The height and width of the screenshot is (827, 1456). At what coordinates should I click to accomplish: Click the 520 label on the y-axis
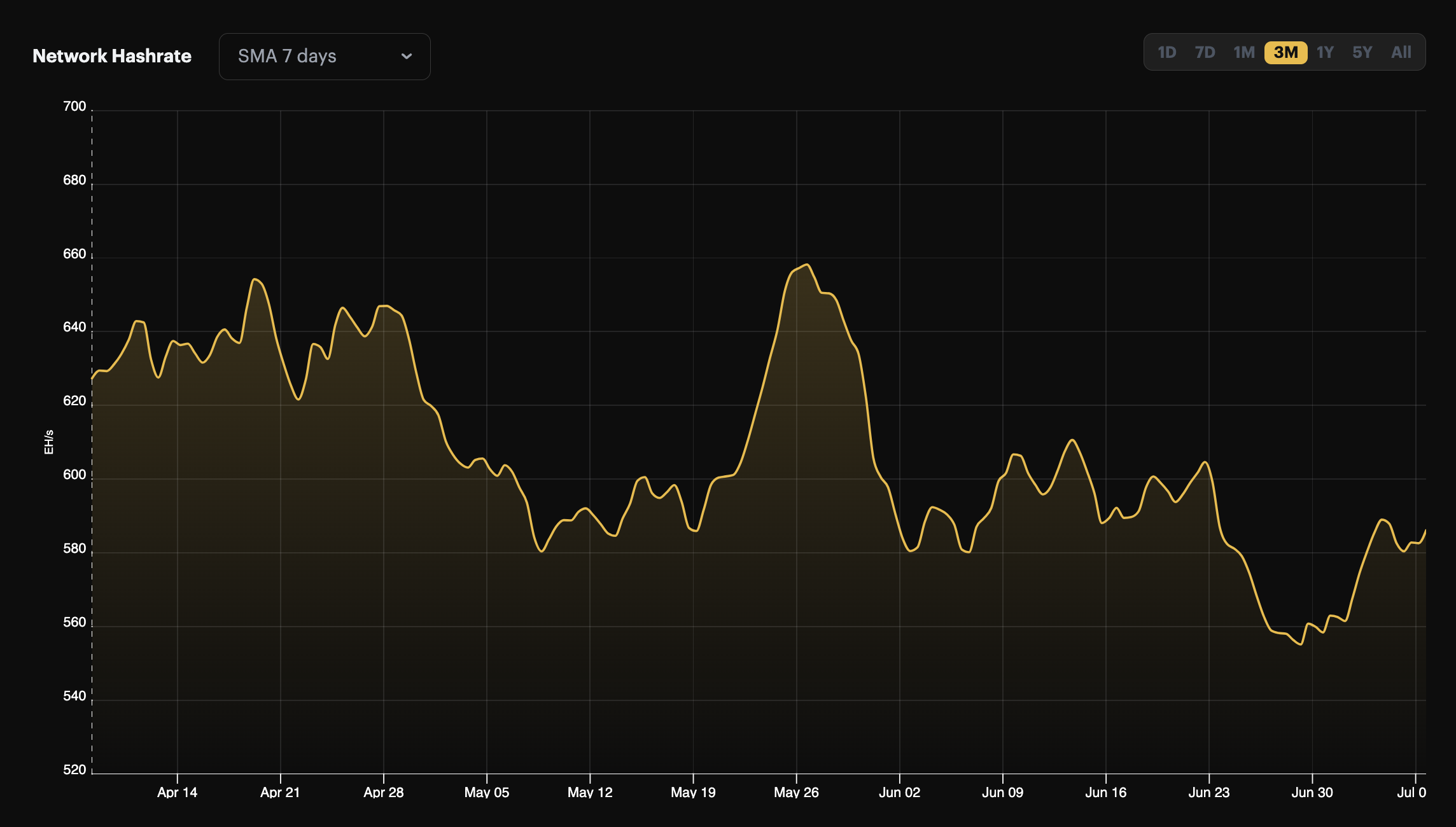coord(74,770)
